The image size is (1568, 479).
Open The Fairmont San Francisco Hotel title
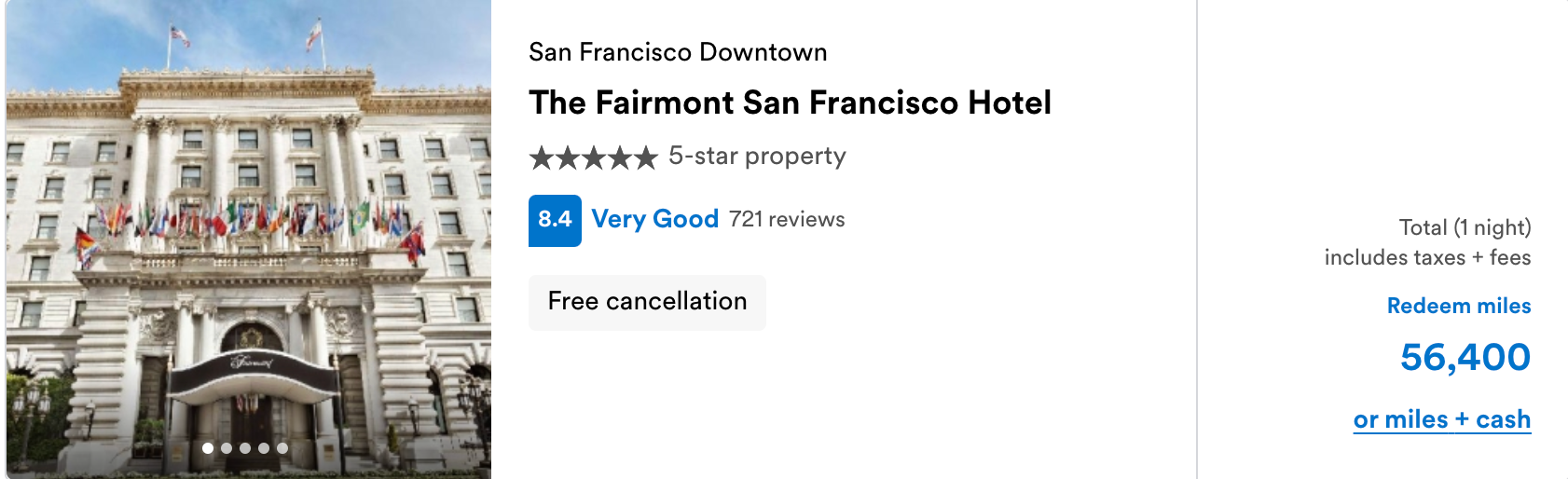(790, 103)
